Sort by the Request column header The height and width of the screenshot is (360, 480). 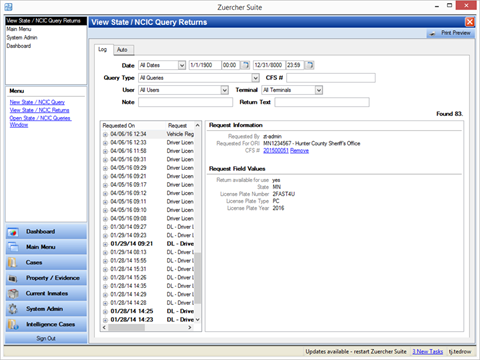[180, 126]
